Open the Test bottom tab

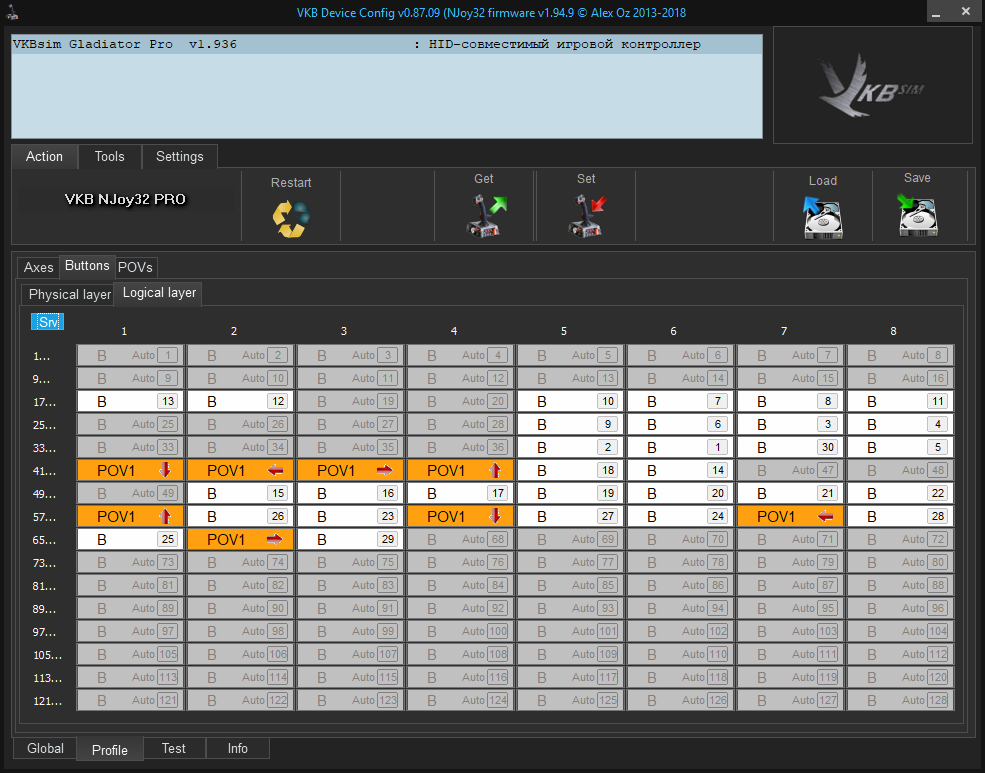tap(173, 749)
